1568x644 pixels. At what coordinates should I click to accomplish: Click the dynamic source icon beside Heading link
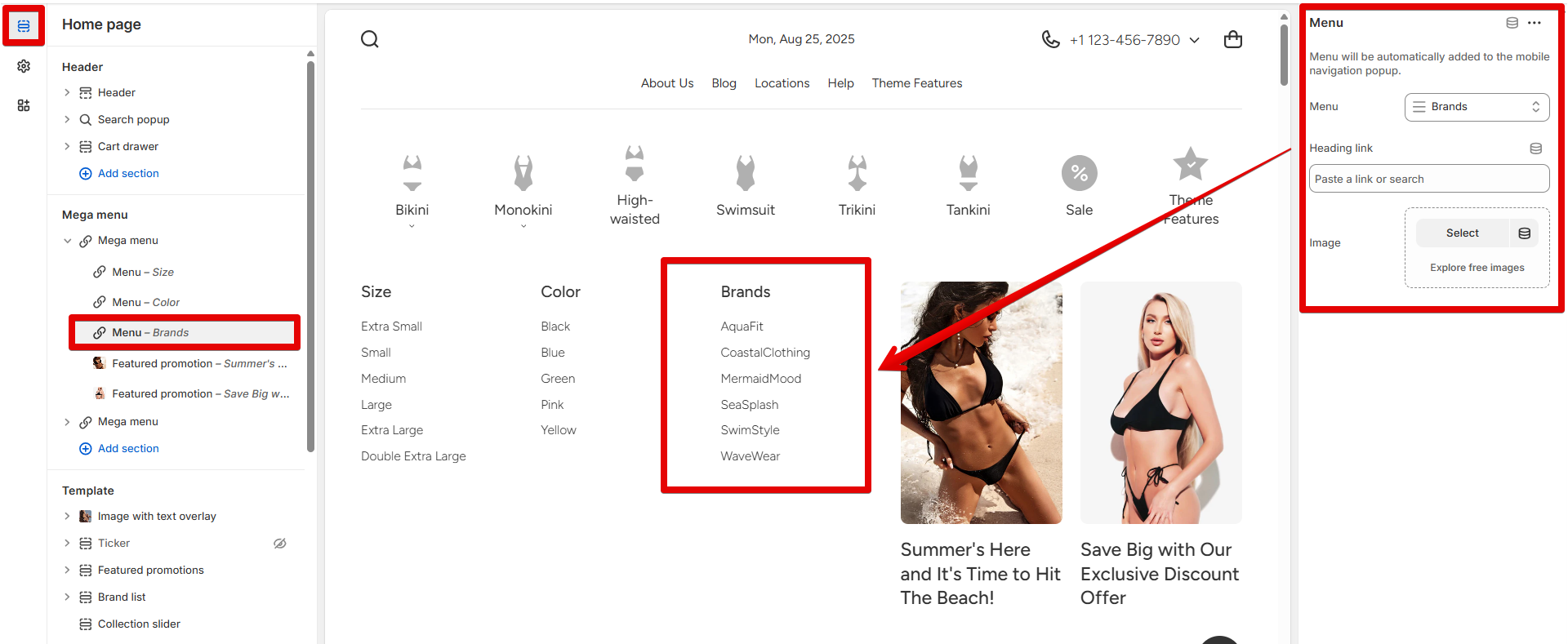(x=1535, y=149)
